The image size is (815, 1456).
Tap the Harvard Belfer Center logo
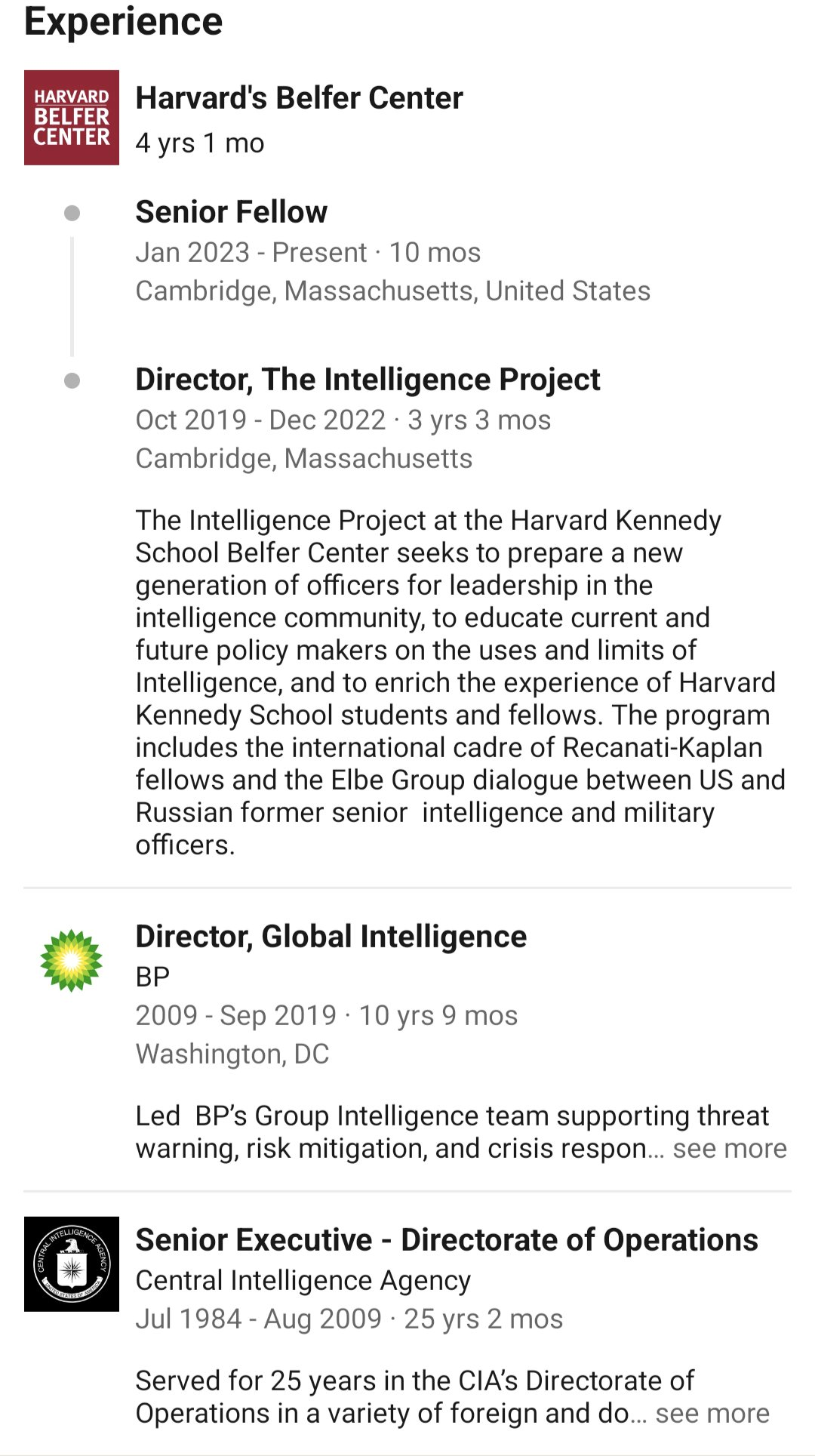click(x=72, y=118)
